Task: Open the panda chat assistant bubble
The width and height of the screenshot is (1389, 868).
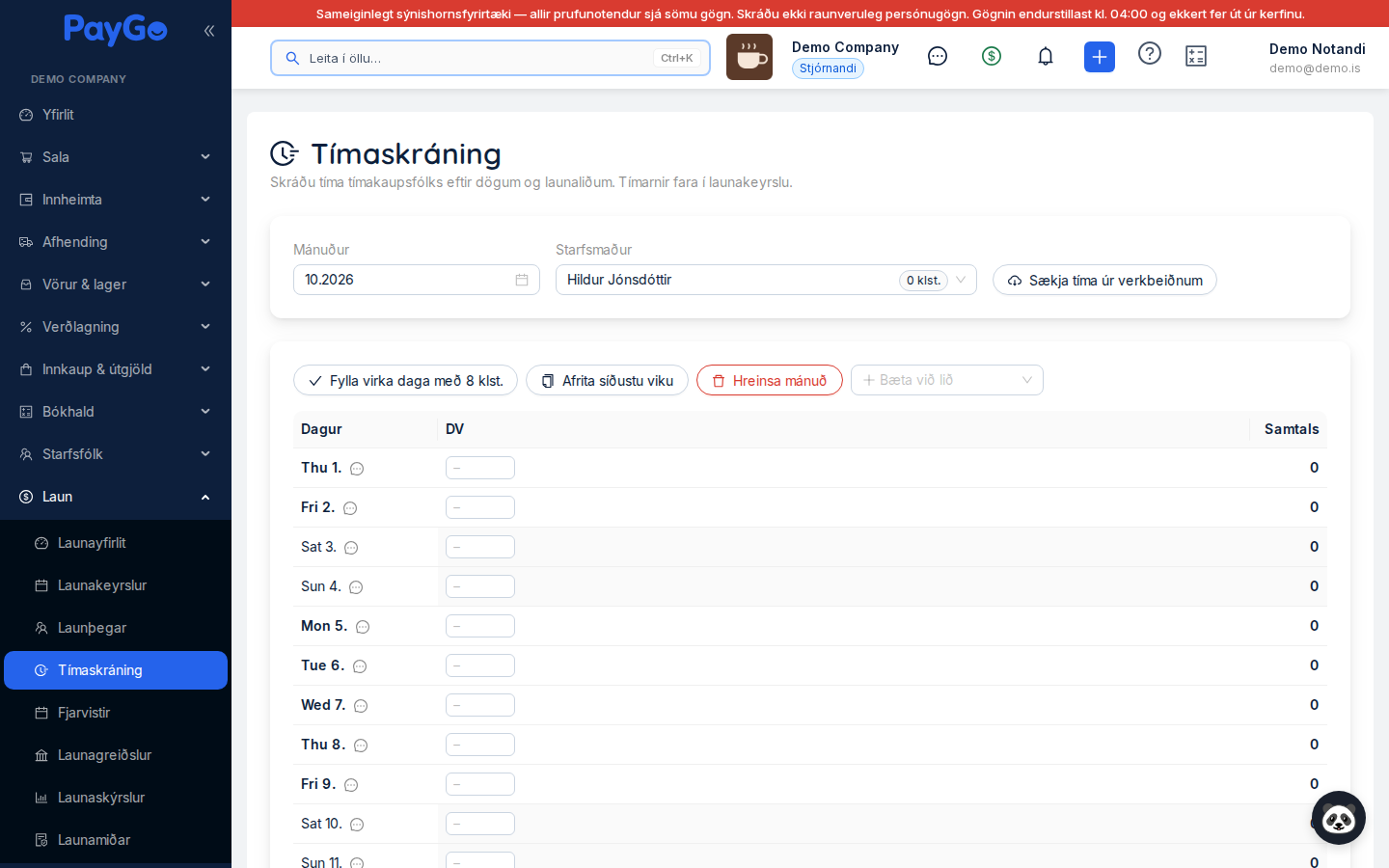Action: tap(1339, 818)
